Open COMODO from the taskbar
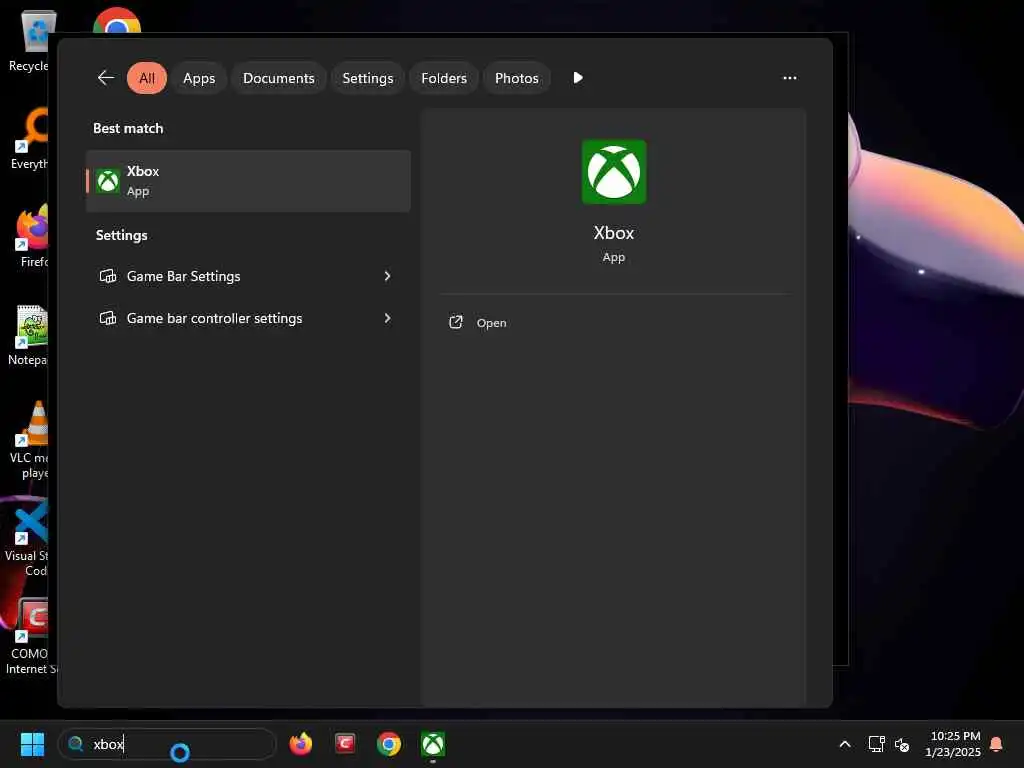1024x768 pixels. coord(345,744)
